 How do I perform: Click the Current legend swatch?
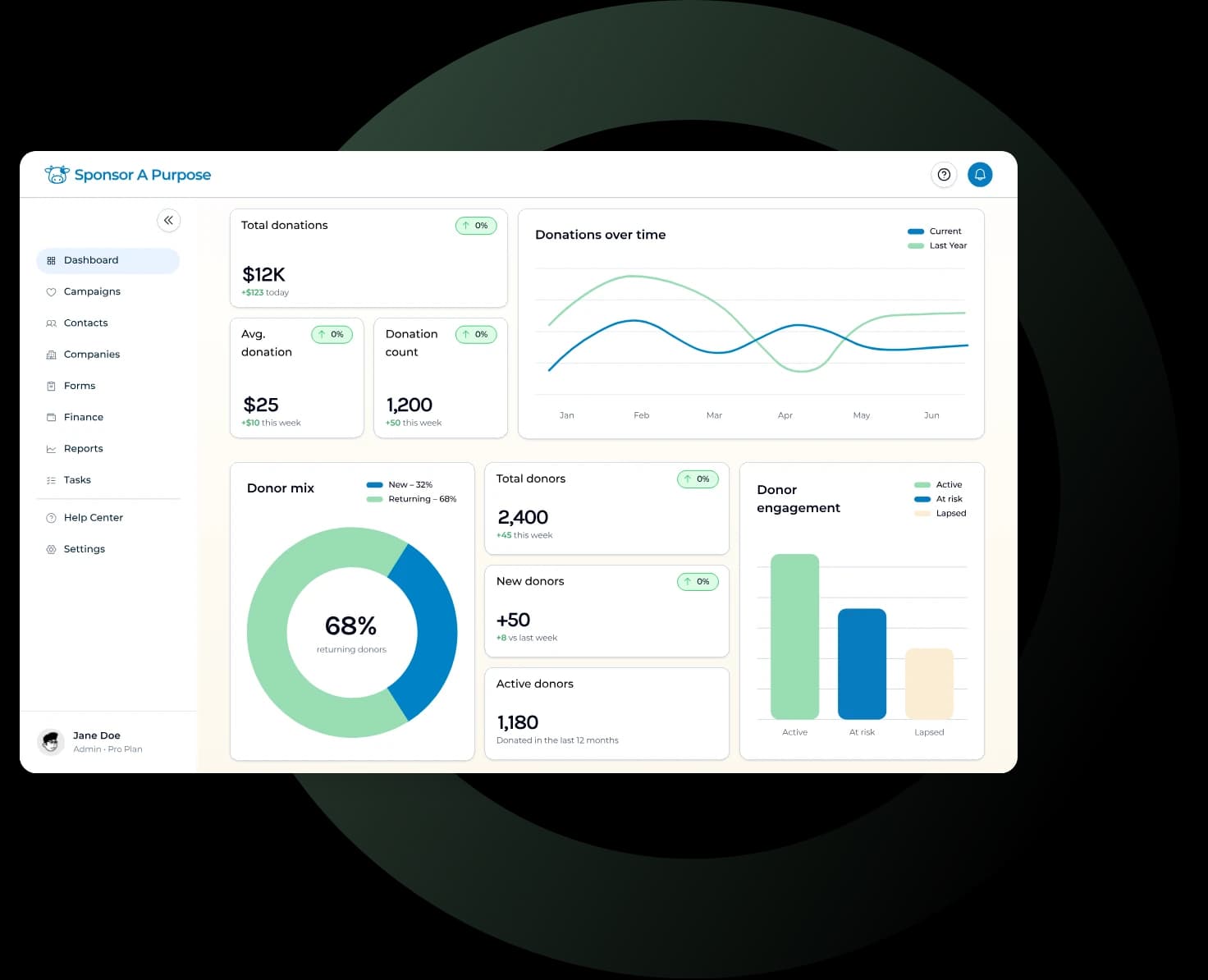[x=916, y=231]
